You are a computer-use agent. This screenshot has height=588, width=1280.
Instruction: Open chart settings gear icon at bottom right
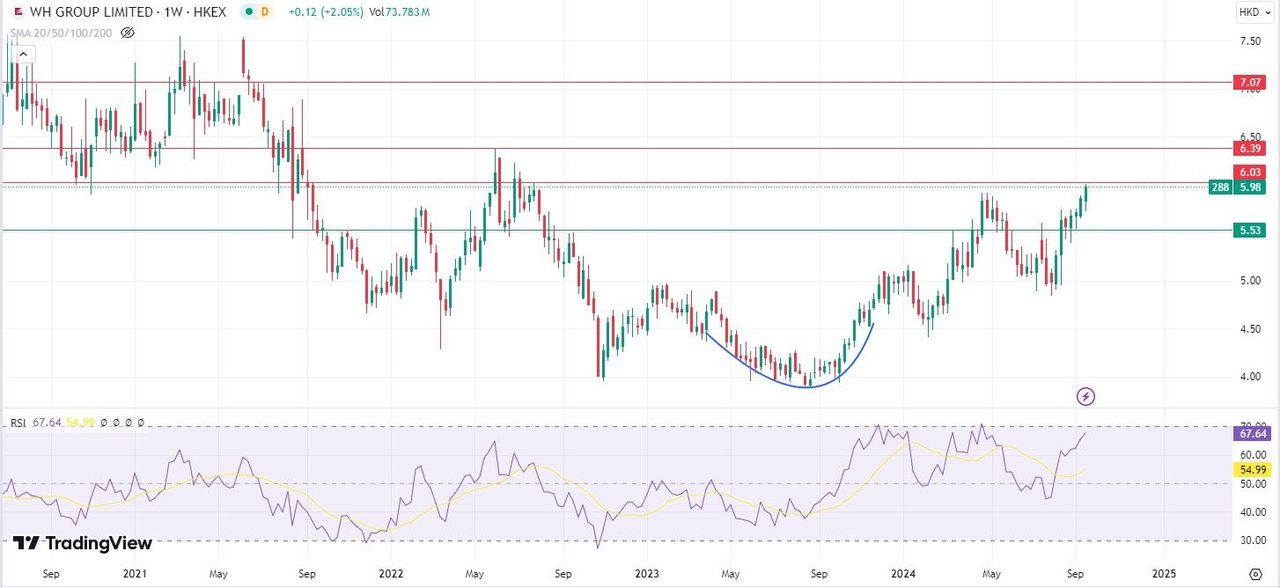tap(1255, 574)
